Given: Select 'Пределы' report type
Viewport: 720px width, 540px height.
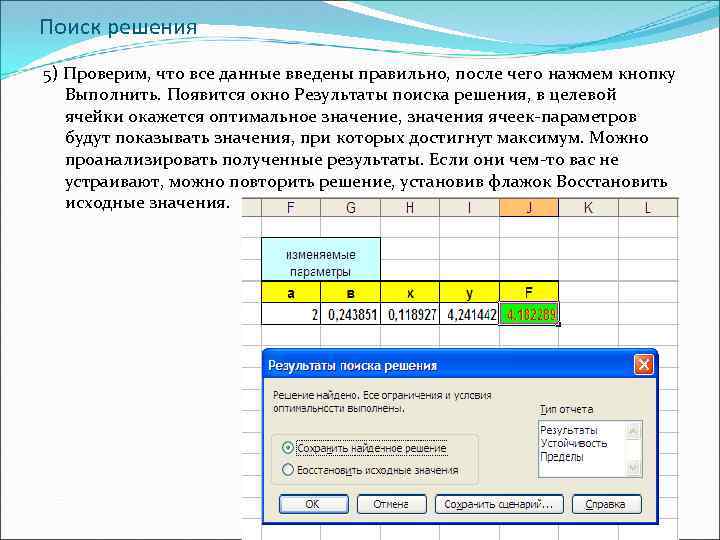Looking at the screenshot, I should click(562, 457).
